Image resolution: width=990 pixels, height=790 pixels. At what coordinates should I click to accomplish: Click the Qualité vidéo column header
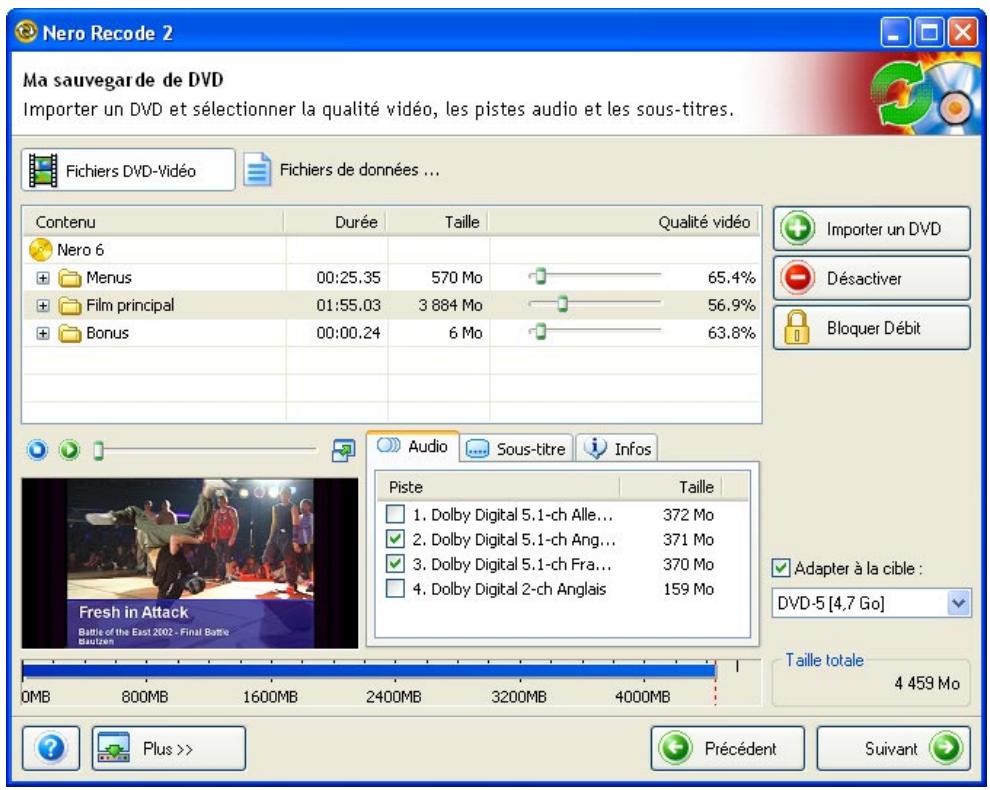pos(624,222)
